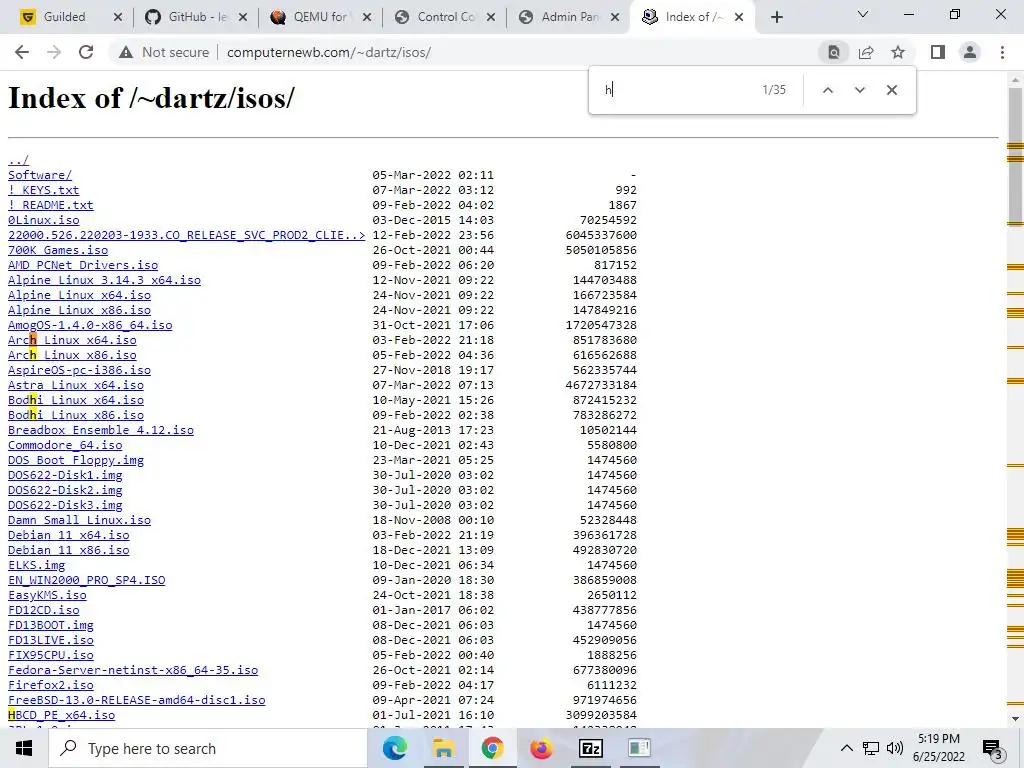Download DOS_Boot_Floppy.img

tap(76, 460)
